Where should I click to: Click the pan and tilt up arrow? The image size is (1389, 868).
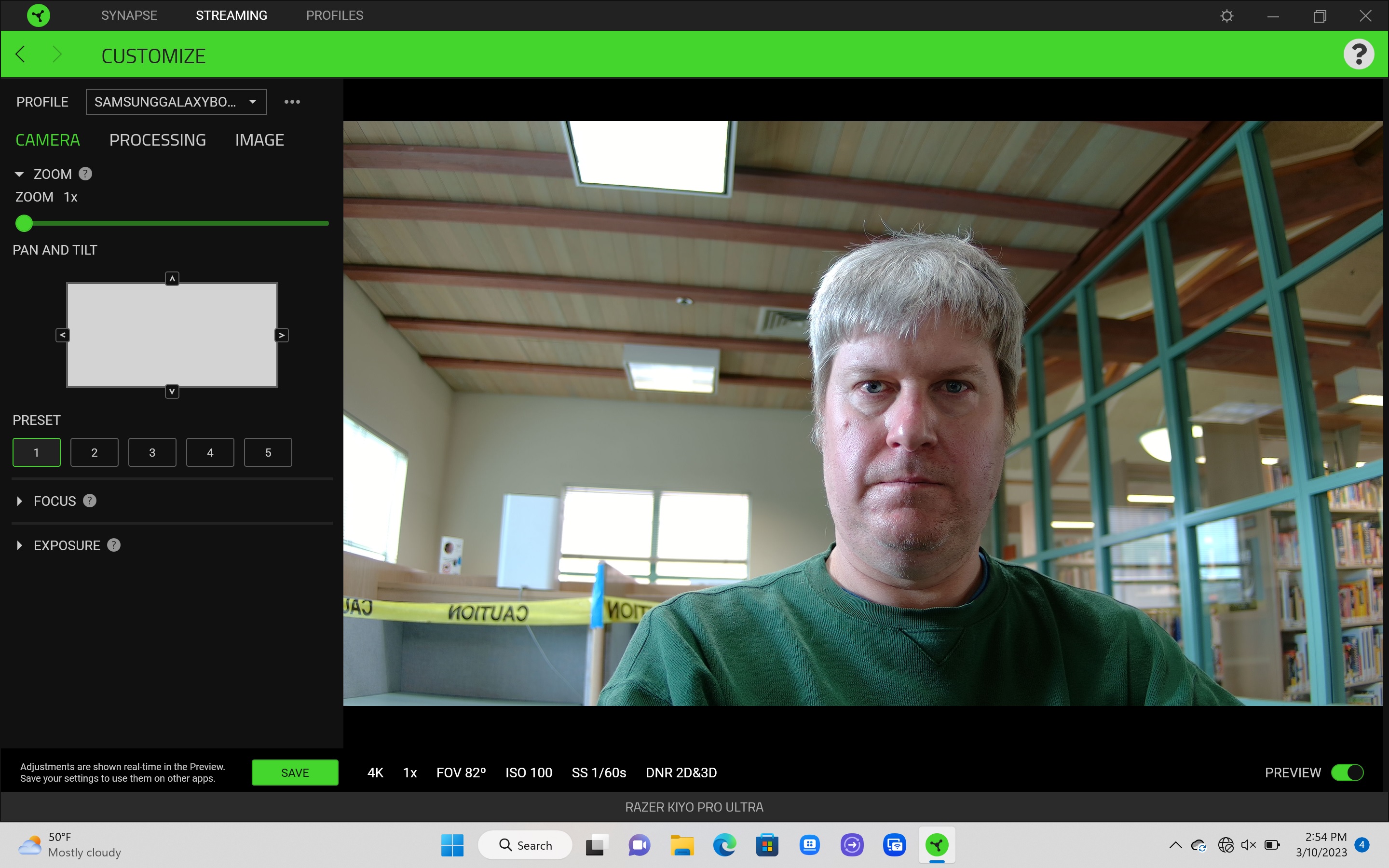pyautogui.click(x=172, y=278)
